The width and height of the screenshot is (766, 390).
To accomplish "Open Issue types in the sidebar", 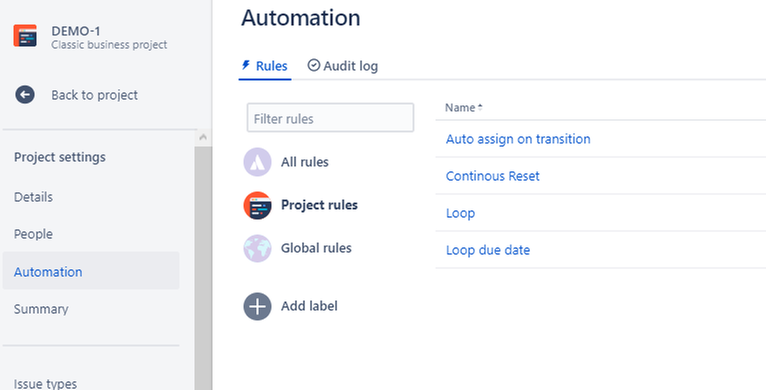I will (x=45, y=383).
